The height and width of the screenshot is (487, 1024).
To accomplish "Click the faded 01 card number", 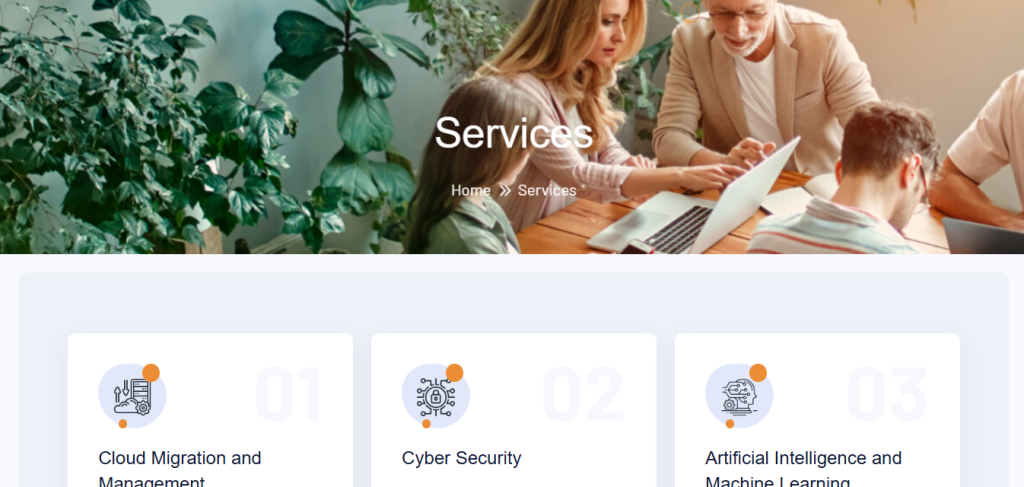I will click(x=288, y=394).
